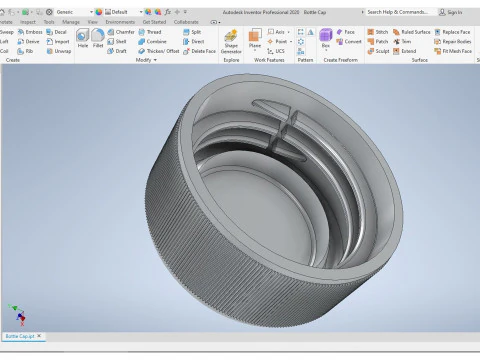This screenshot has width=480, height=360.
Task: Apply a Decal
Action: (57, 32)
